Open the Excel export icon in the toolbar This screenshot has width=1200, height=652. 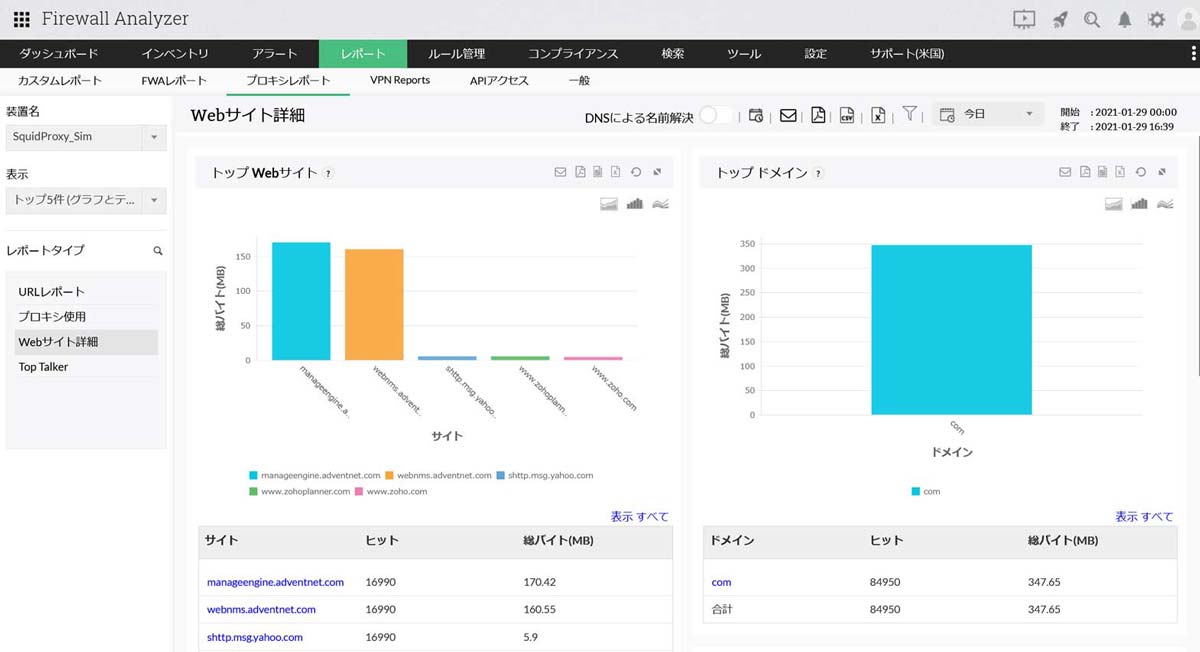pos(877,115)
